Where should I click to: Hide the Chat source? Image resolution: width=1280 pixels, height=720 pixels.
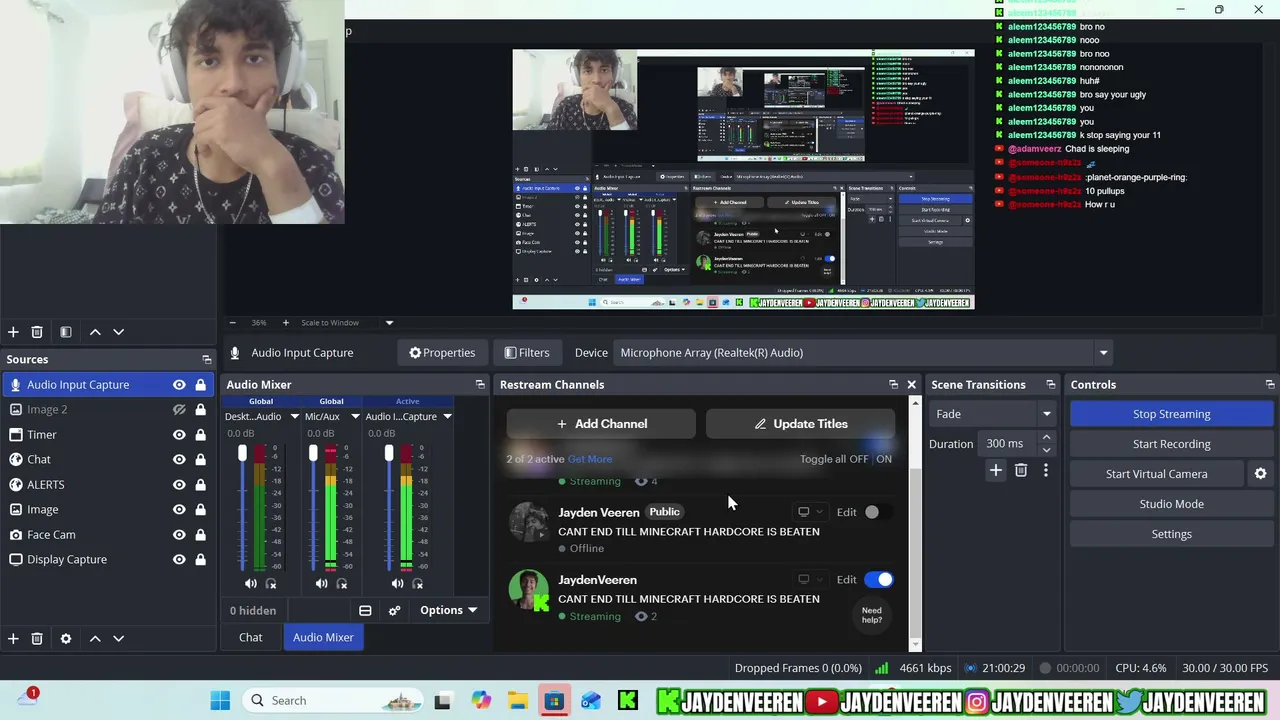pyautogui.click(x=179, y=460)
